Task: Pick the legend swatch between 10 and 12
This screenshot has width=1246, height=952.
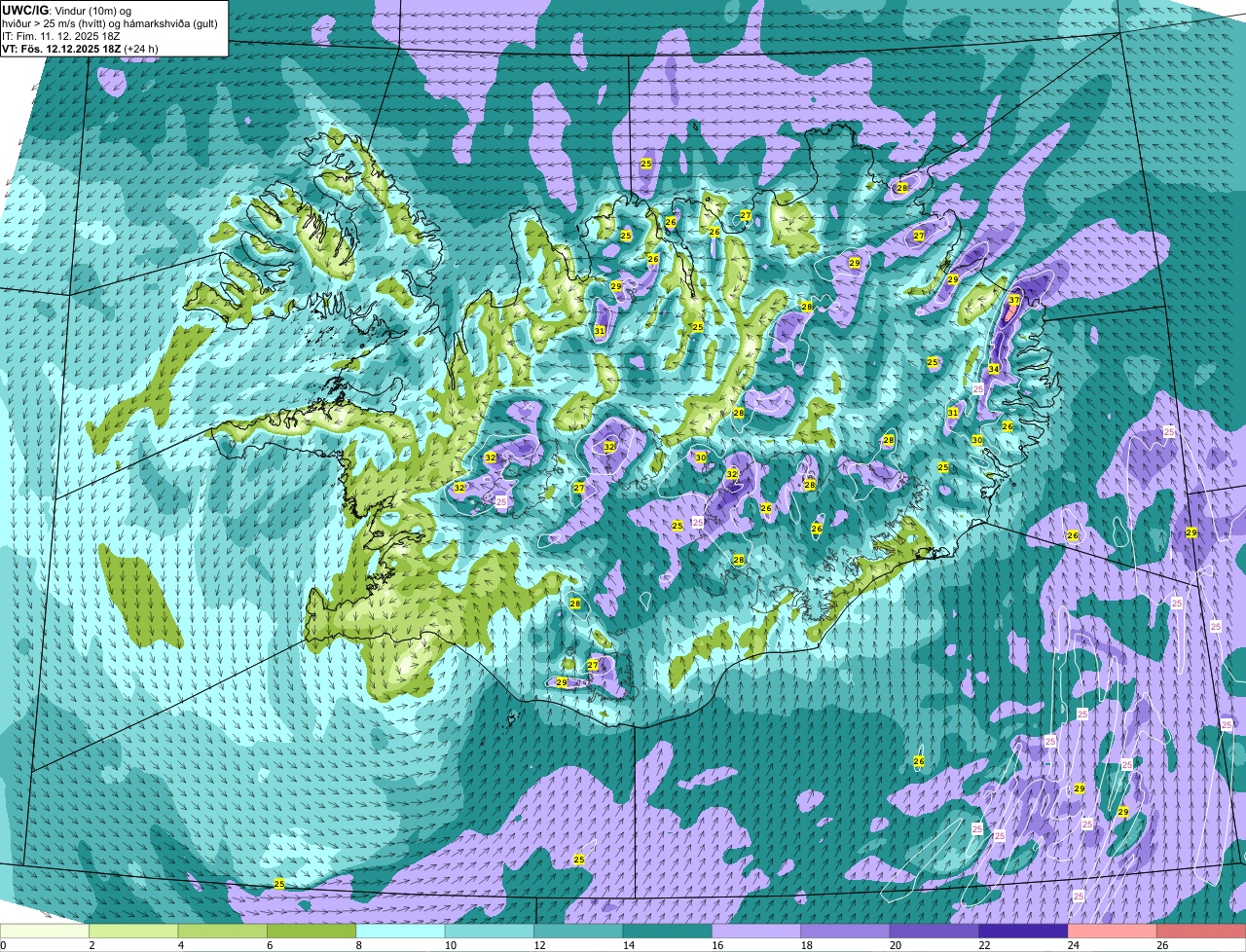Action: [490, 932]
